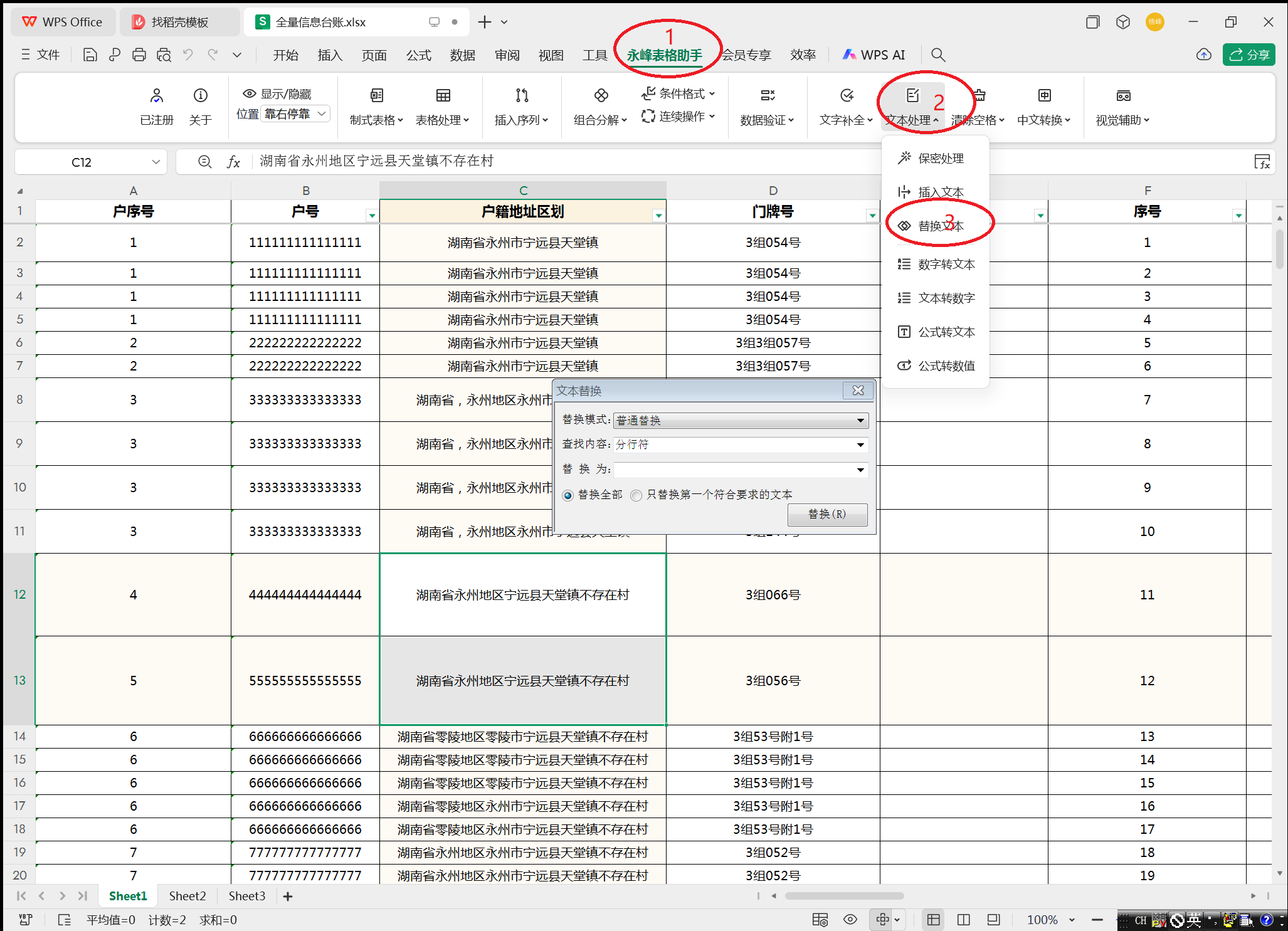Image resolution: width=1288 pixels, height=931 pixels.
Task: Select 只替换第一个符合要求的文本 radio option
Action: coord(636,495)
